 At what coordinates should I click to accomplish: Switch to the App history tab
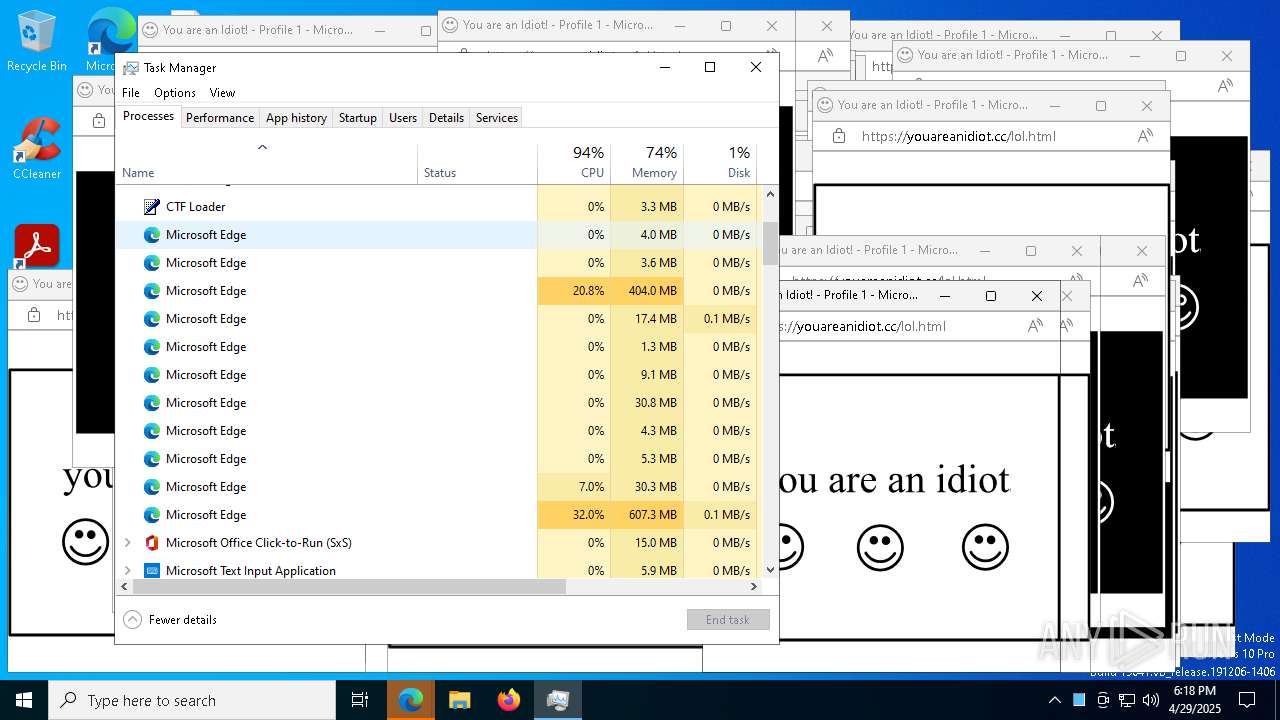296,118
